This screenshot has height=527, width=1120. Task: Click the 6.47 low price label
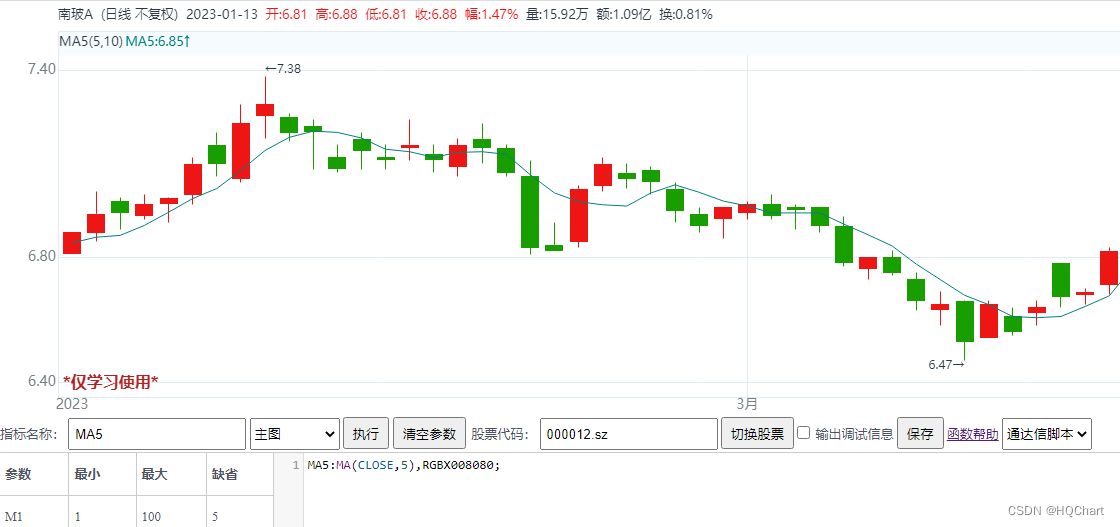coord(947,364)
